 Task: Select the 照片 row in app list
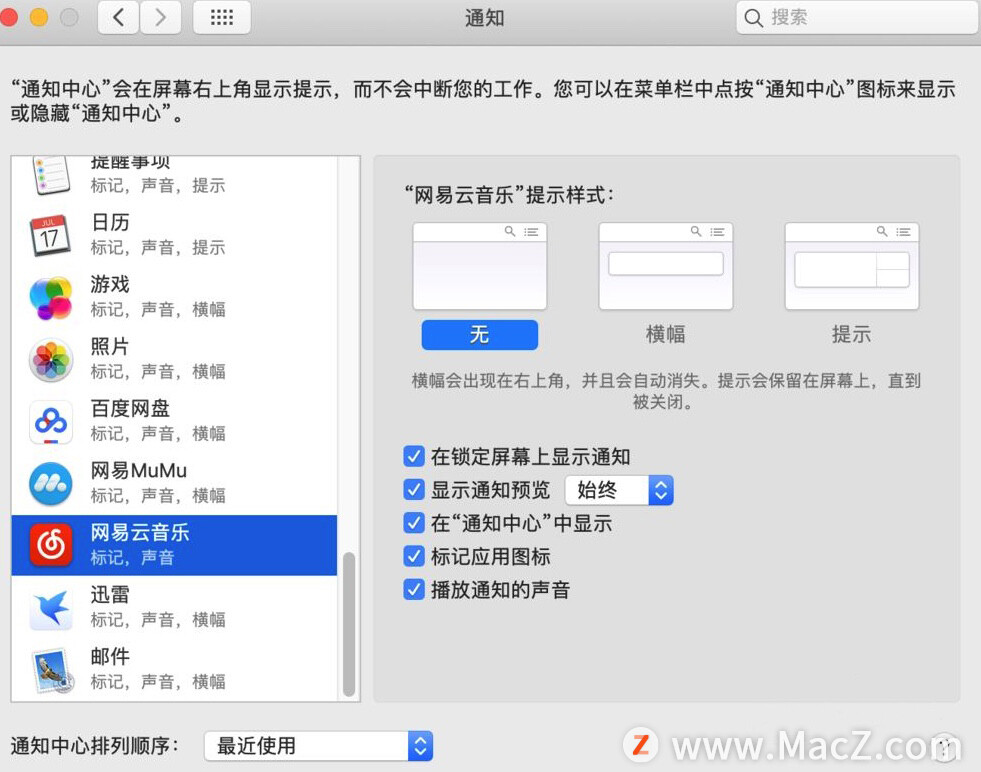[x=175, y=359]
